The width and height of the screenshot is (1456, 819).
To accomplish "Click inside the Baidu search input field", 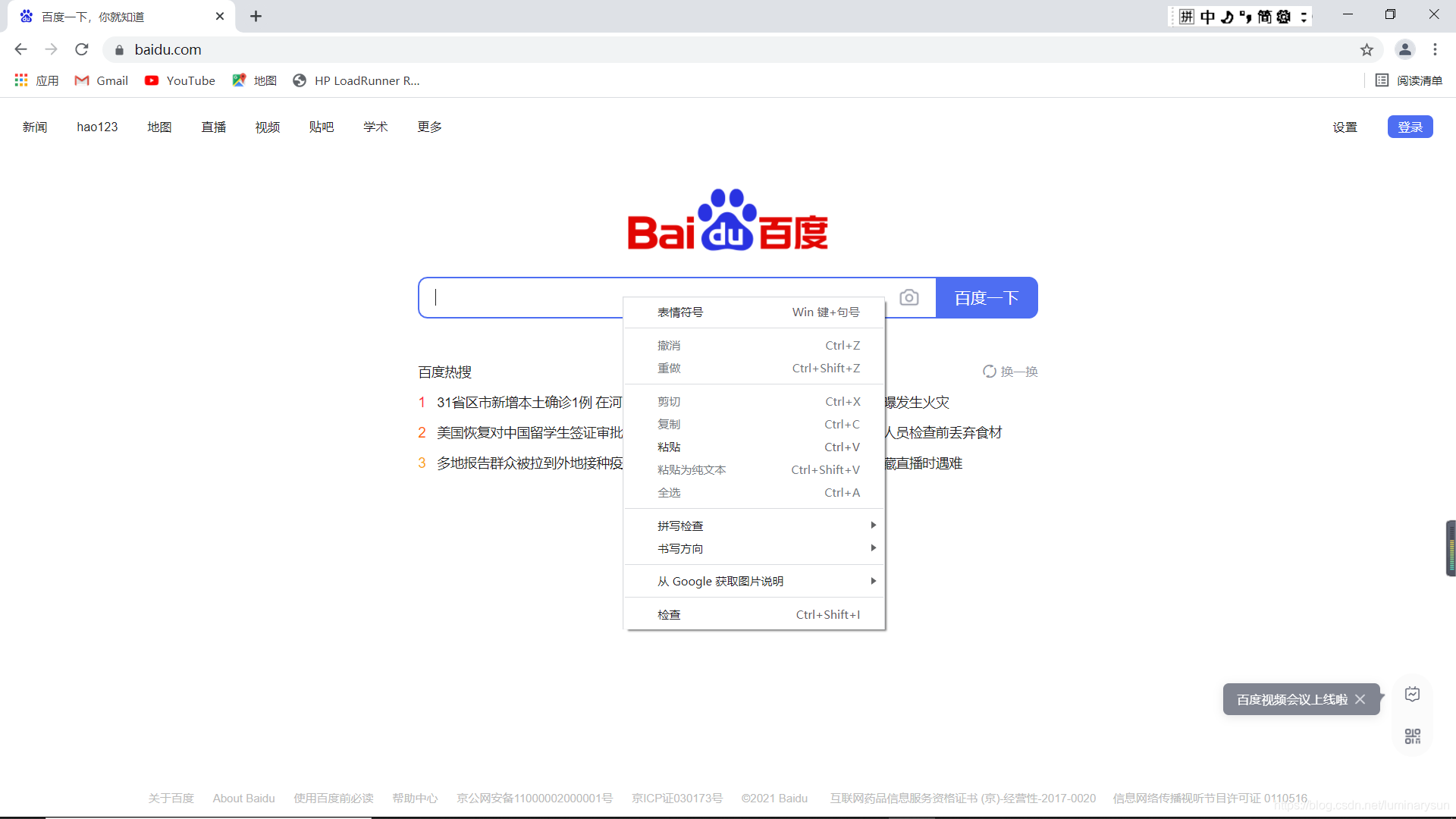I will (516, 297).
